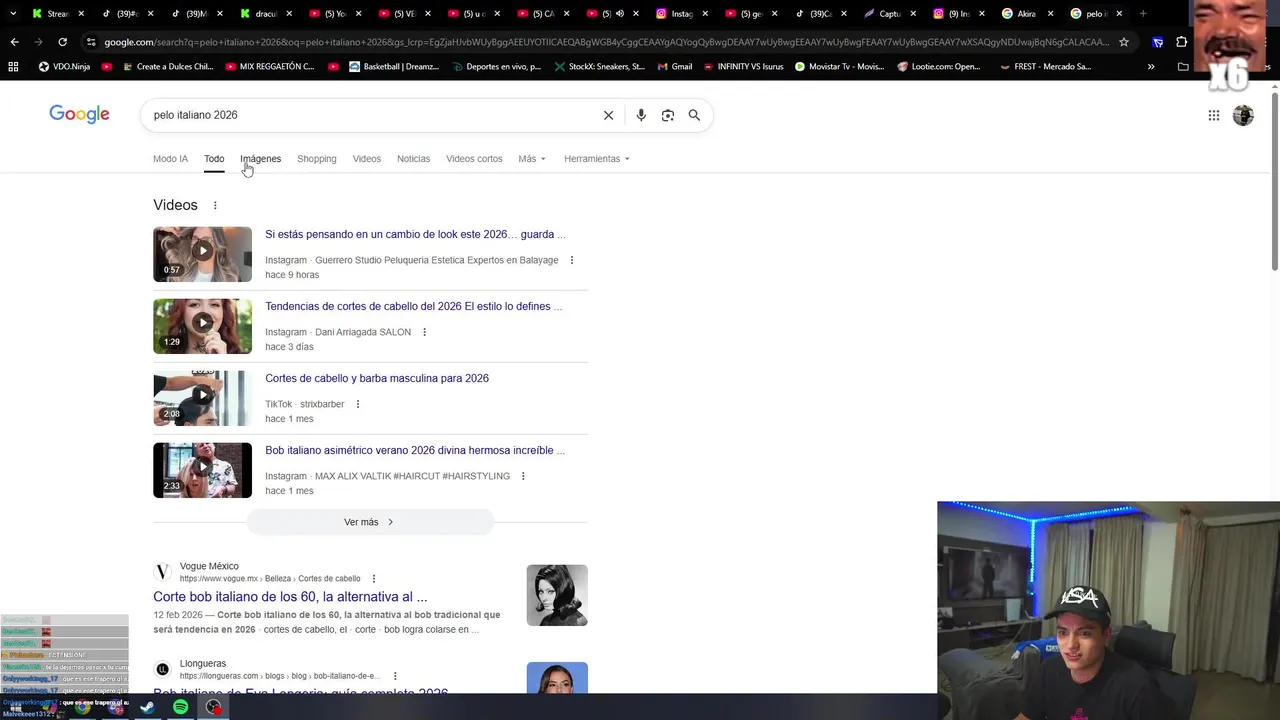Screen dimensions: 1280x720
Task: Open Google account profile avatar
Action: point(1243,115)
